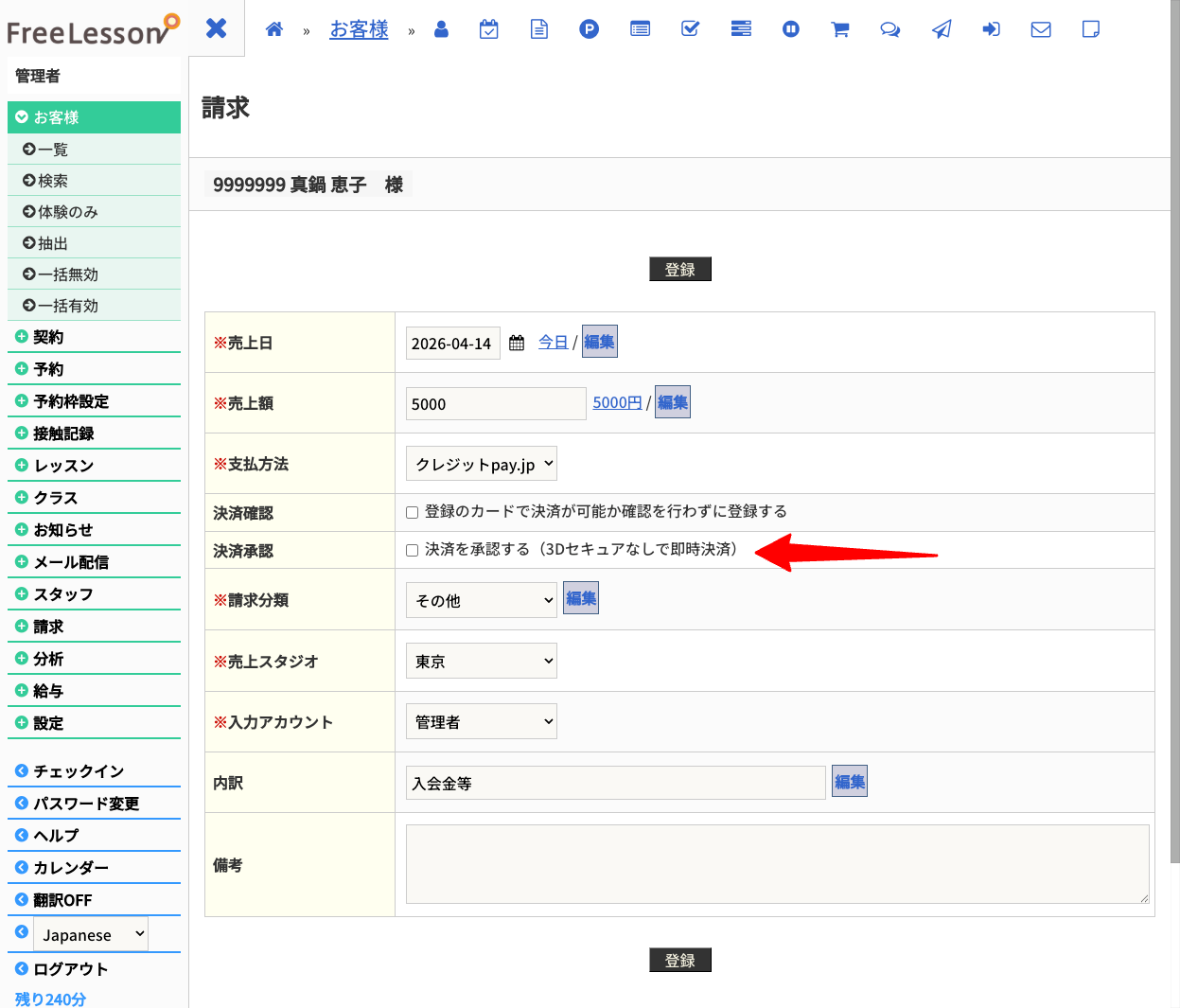Click the shopping cart icon
The width and height of the screenshot is (1180, 1008).
[x=839, y=29]
